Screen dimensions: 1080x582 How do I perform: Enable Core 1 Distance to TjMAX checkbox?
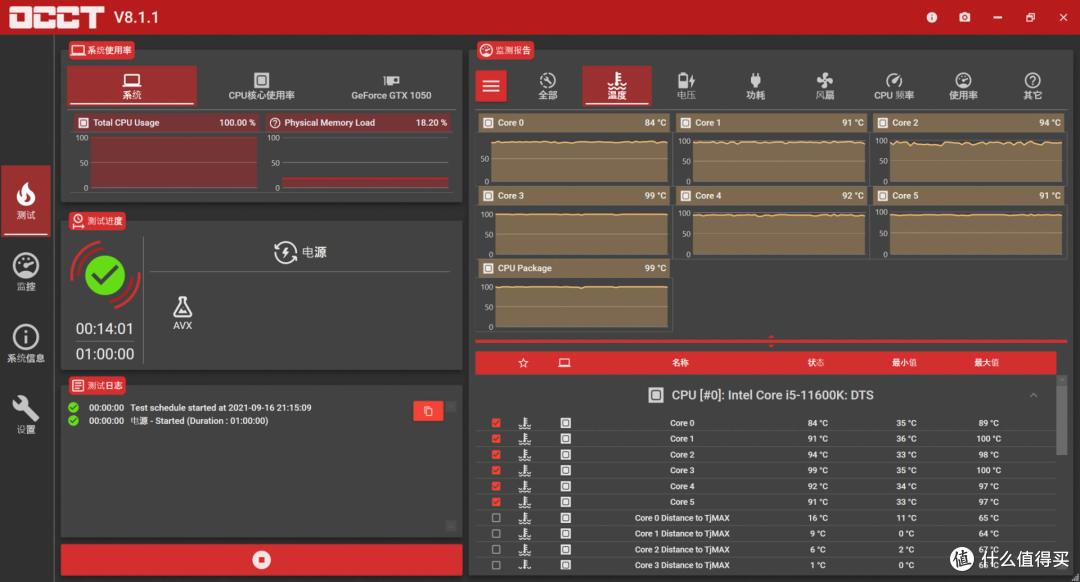tap(496, 534)
